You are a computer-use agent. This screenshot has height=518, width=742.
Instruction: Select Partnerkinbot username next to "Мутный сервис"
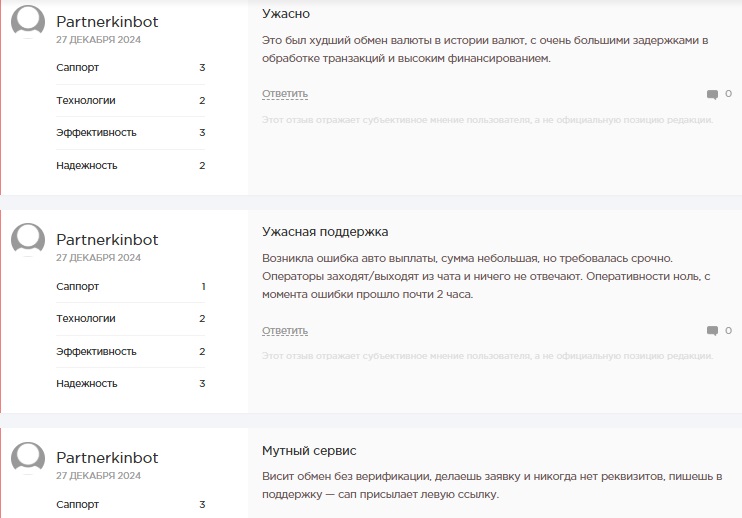point(107,457)
